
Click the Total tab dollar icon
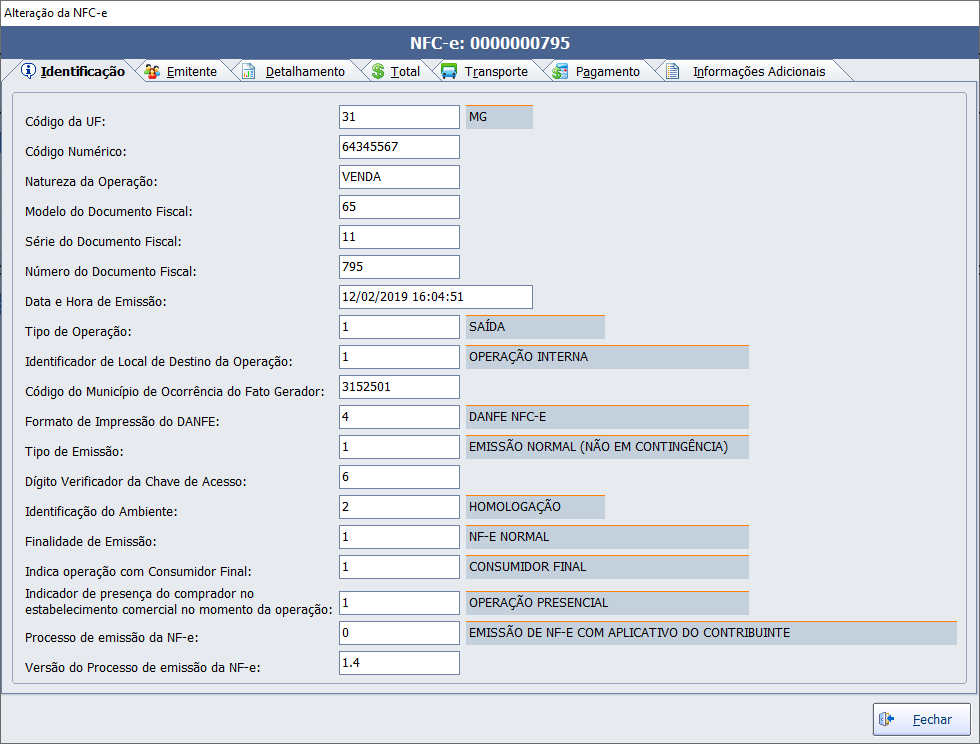pos(378,71)
